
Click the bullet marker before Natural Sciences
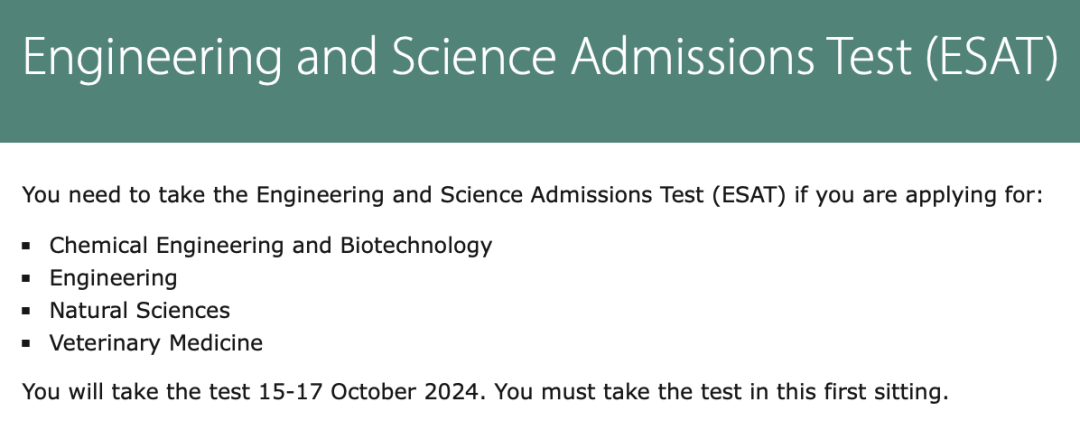tap(26, 311)
